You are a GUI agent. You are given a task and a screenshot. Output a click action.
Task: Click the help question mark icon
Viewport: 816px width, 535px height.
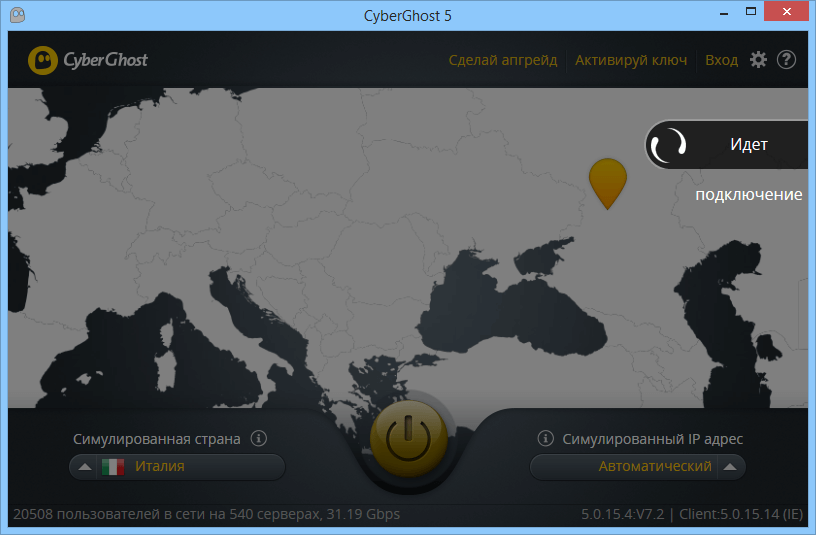[x=786, y=60]
